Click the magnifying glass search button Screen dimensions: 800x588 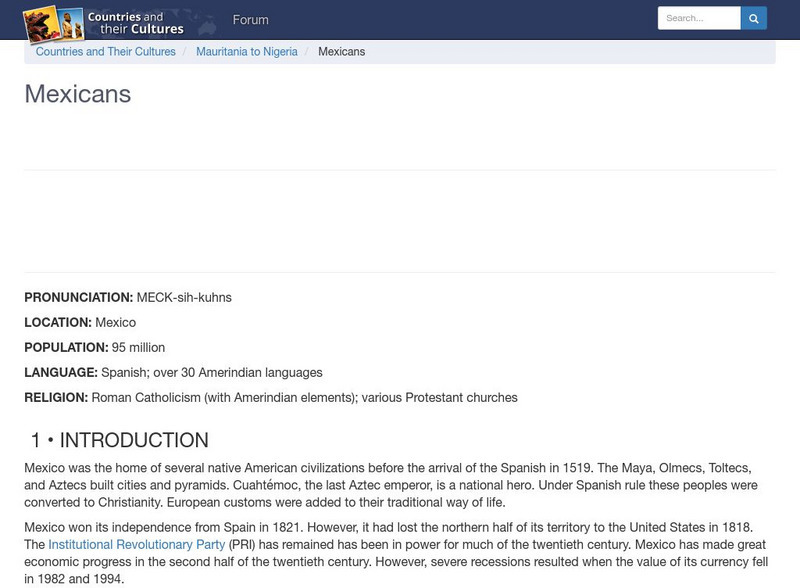pyautogui.click(x=754, y=18)
